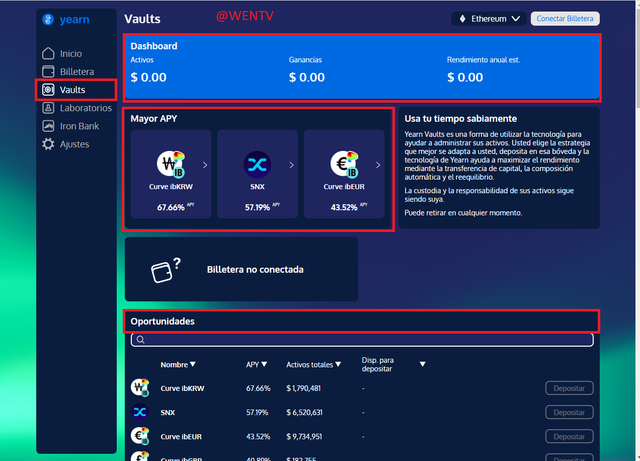
Task: Click Curve ibEUR token icon in Mayor APY
Action: tap(344, 164)
